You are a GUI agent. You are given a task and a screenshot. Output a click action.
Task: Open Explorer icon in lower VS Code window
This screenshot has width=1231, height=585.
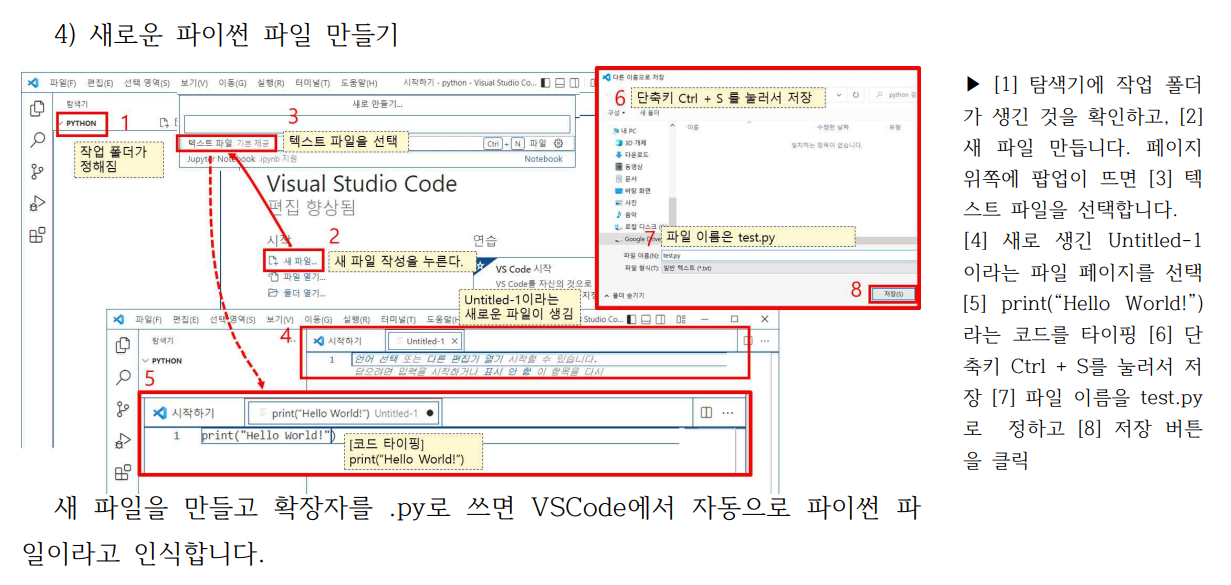[123, 345]
